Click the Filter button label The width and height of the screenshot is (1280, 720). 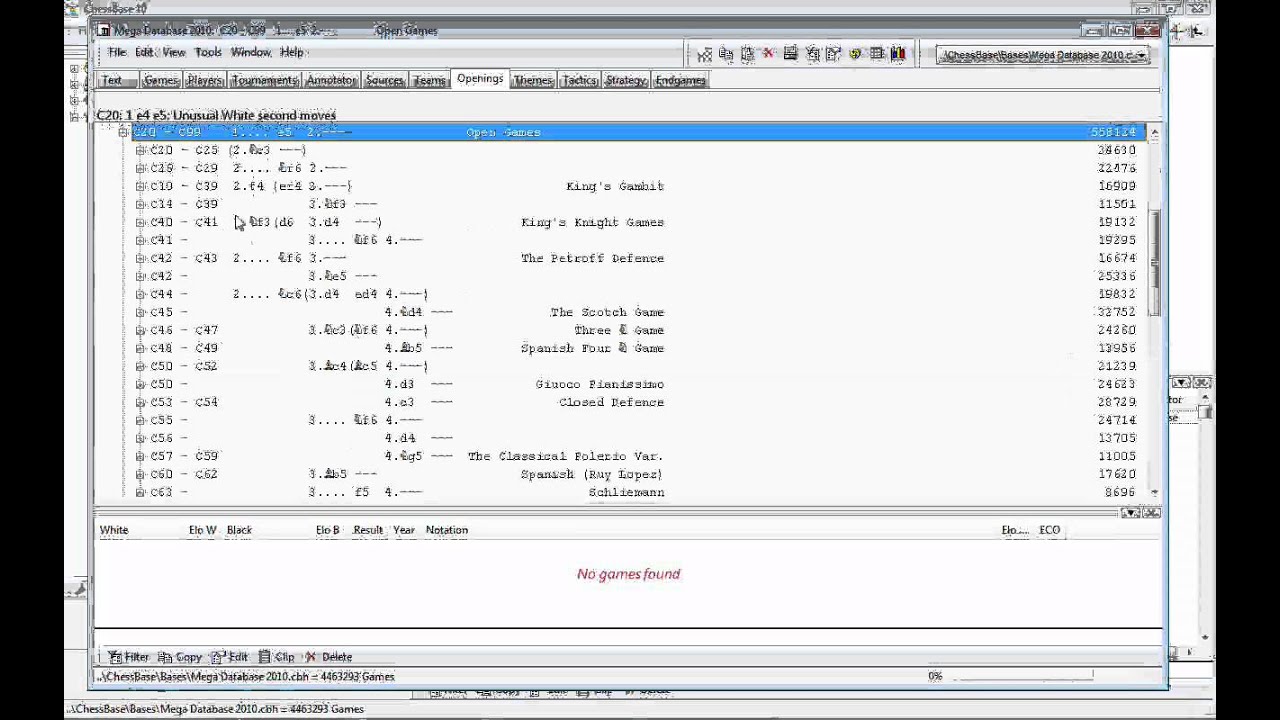pyautogui.click(x=137, y=657)
